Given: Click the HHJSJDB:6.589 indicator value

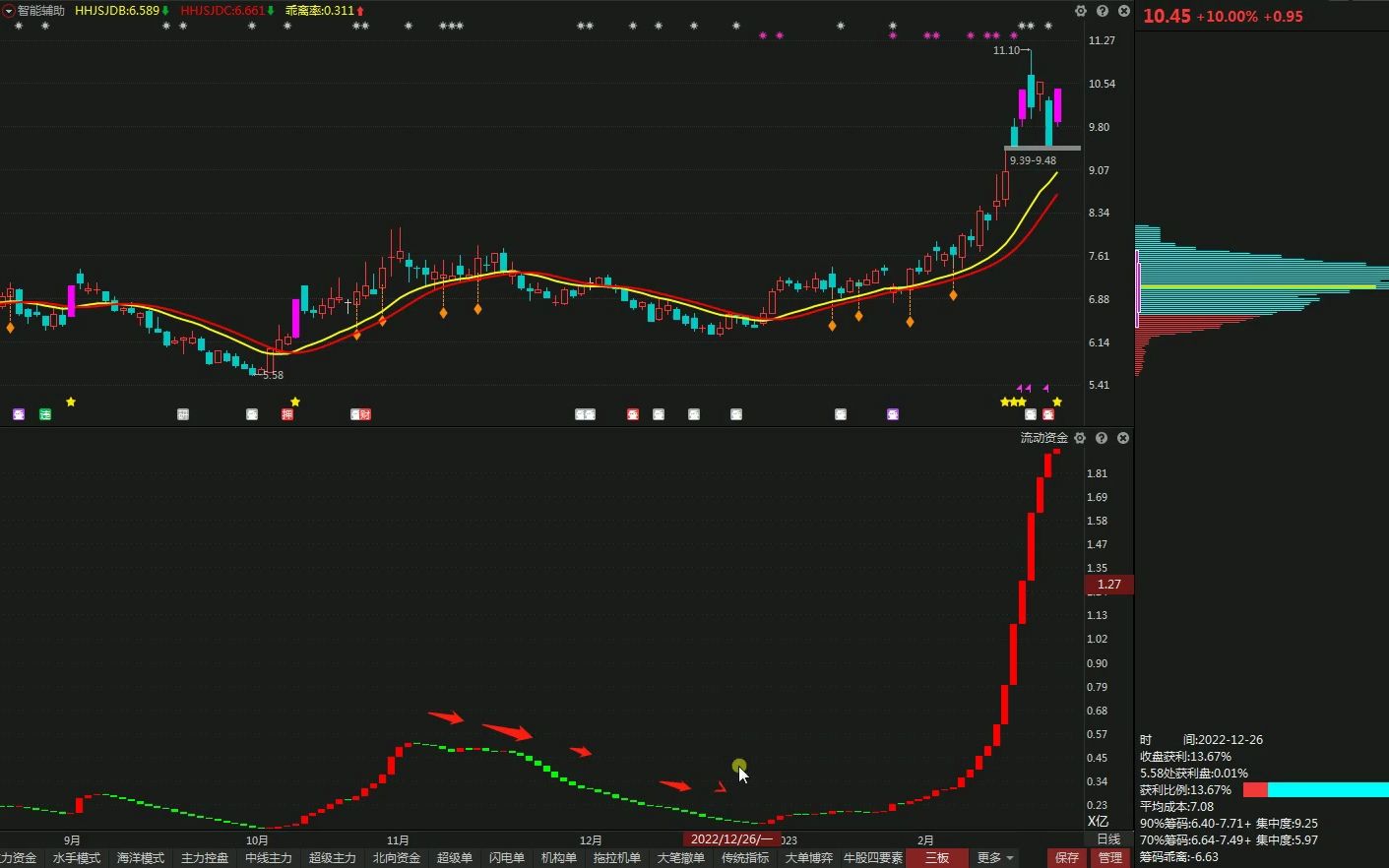Looking at the screenshot, I should (117, 11).
